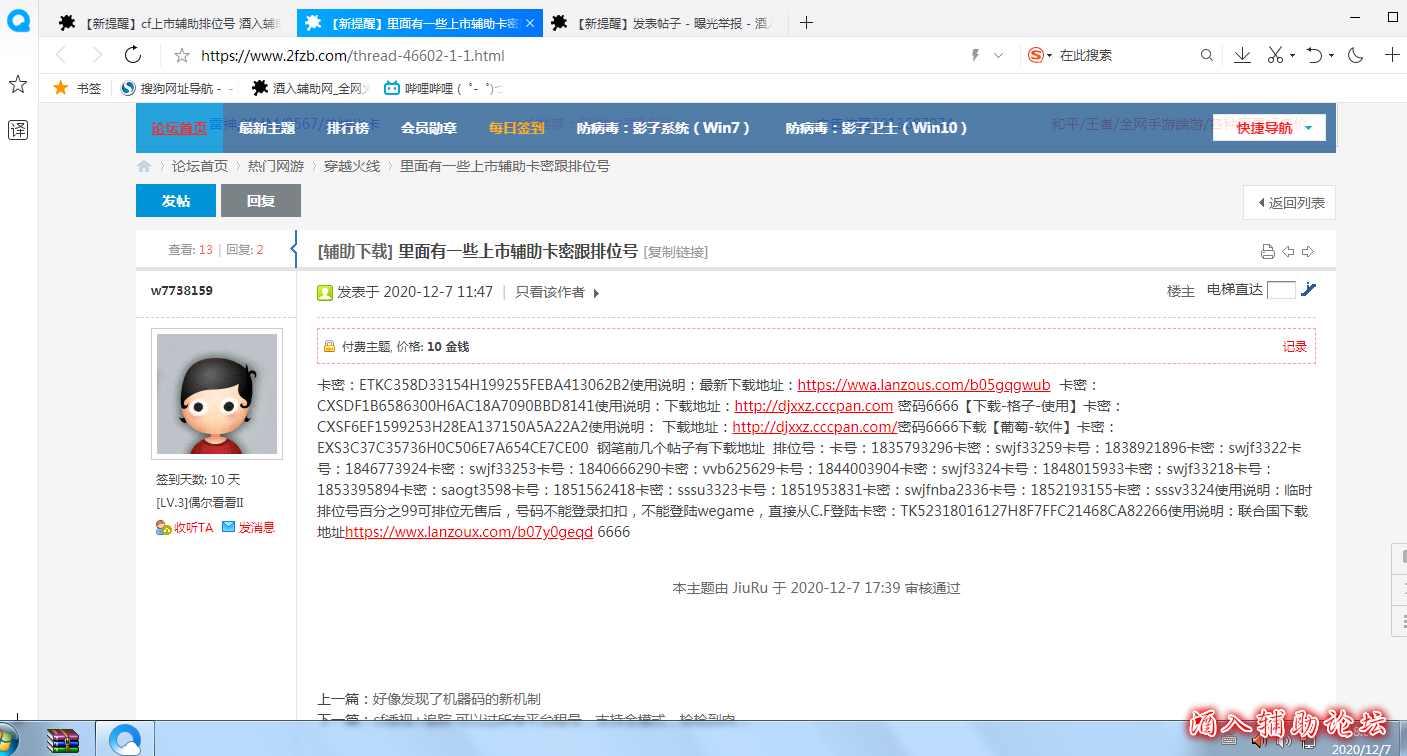This screenshot has width=1407, height=756.
Task: Click the 返回列表 button
Action: (x=1289, y=203)
